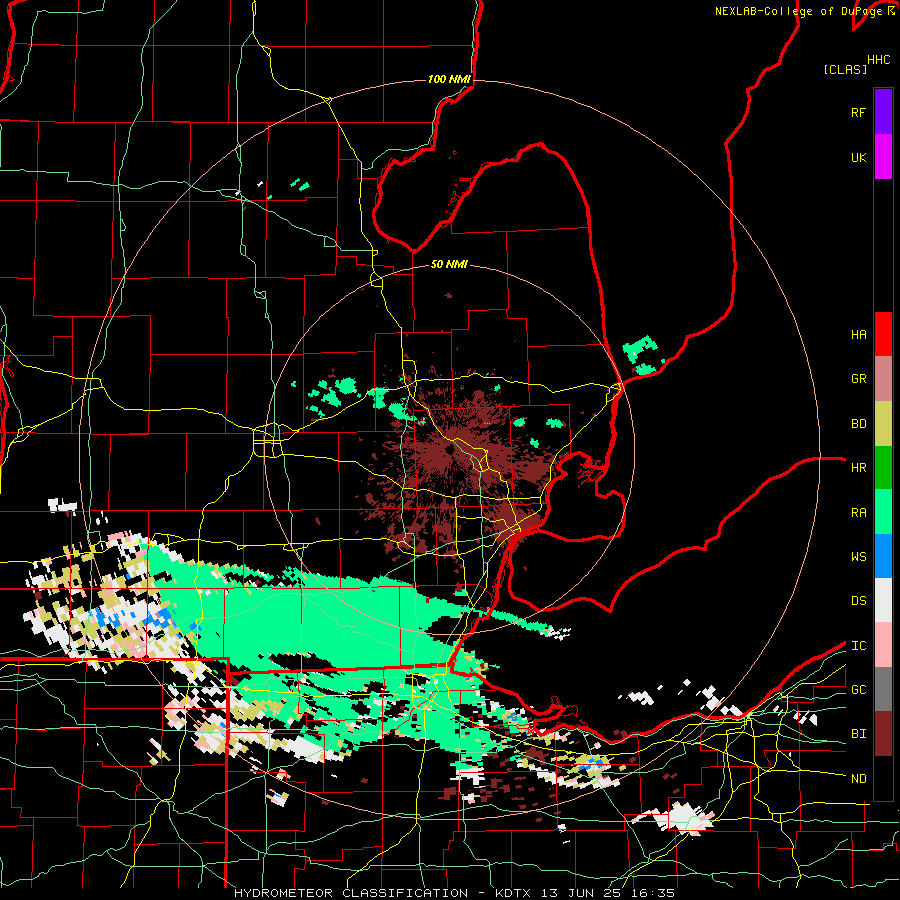This screenshot has height=900, width=900.
Task: Click the ND black legend swatch
Action: tap(883, 778)
